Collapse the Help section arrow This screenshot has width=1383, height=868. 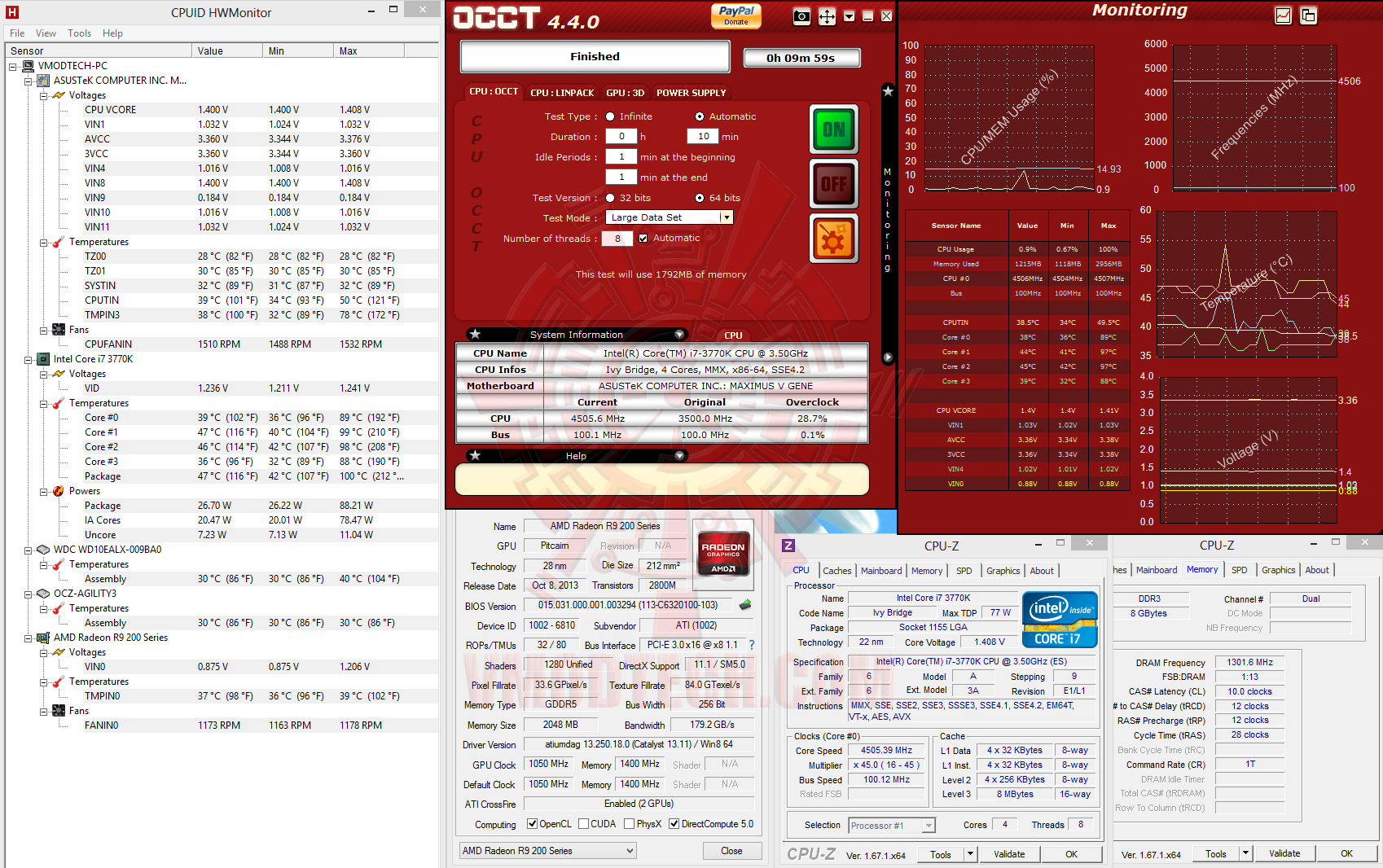pyautogui.click(x=679, y=456)
